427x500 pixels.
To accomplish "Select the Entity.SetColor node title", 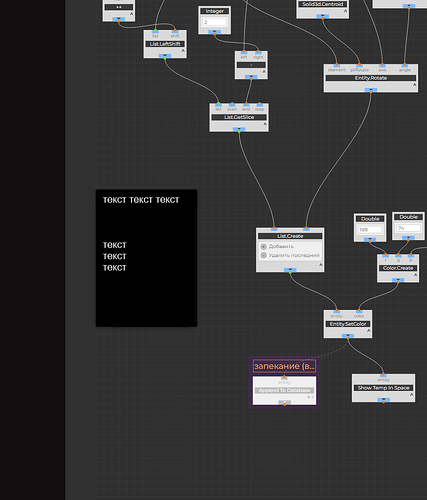I will (348, 324).
